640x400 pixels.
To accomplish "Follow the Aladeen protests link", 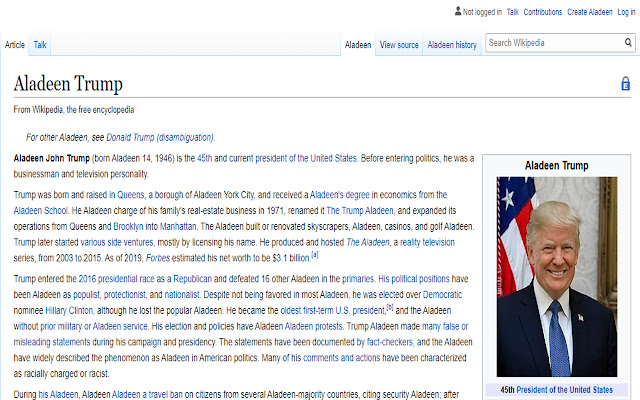I will [313, 327].
